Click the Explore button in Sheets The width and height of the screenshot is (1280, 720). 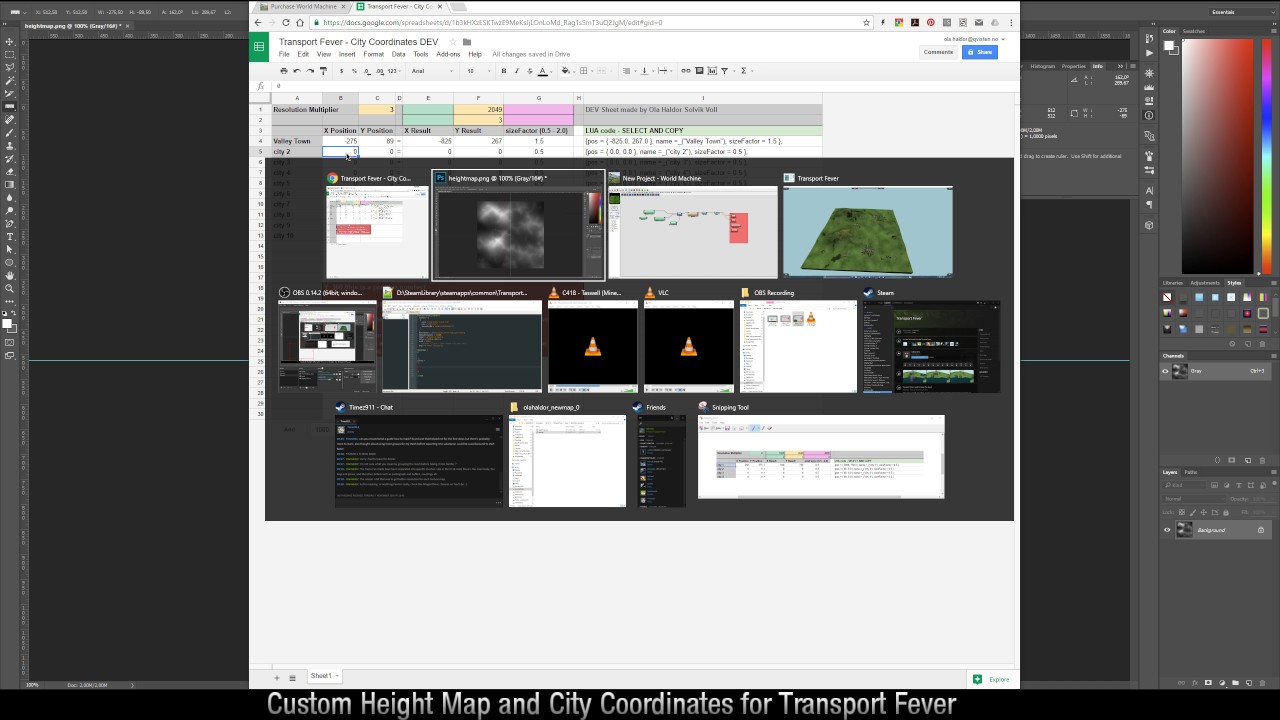coord(992,679)
